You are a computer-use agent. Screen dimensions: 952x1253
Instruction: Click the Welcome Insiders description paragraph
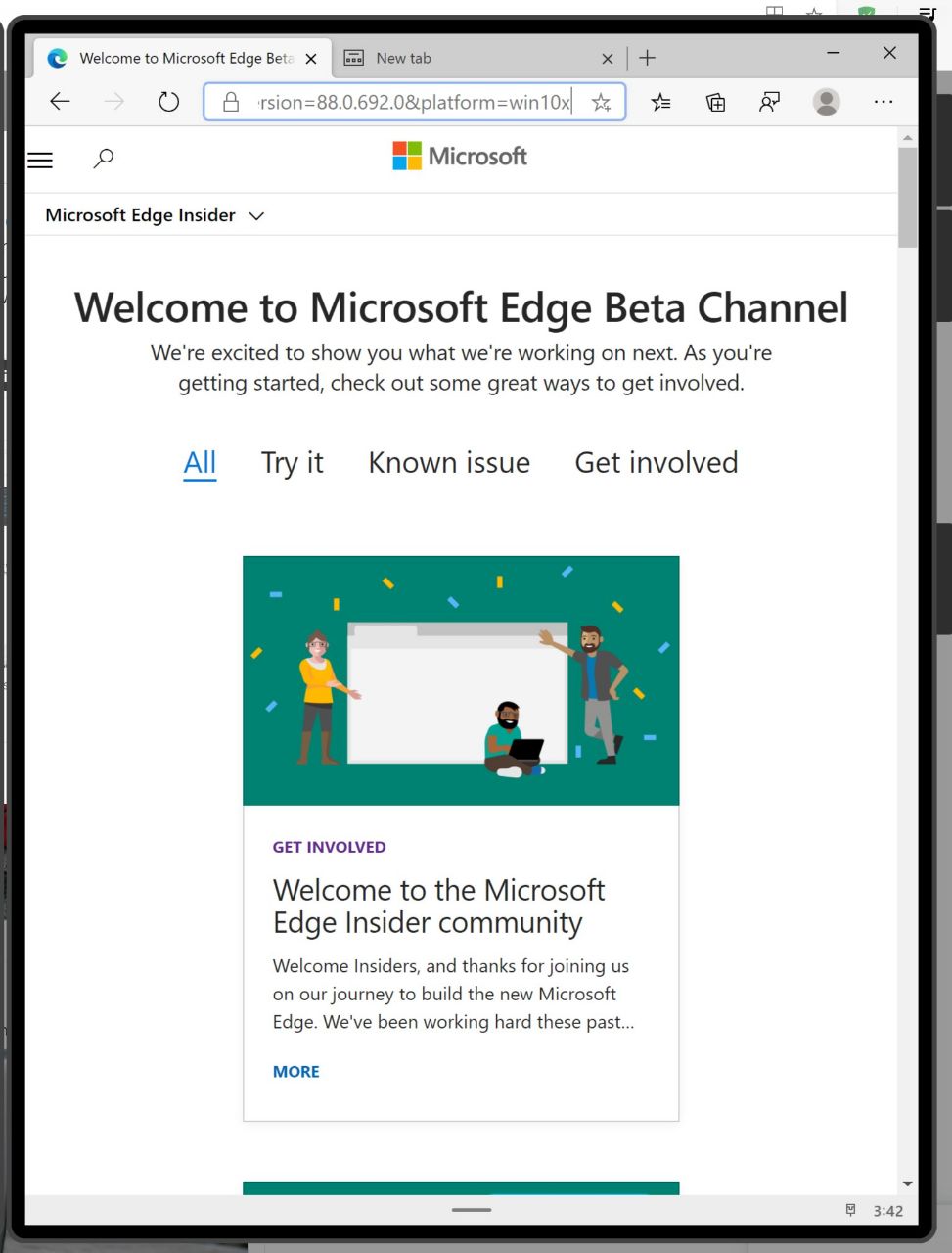click(453, 994)
